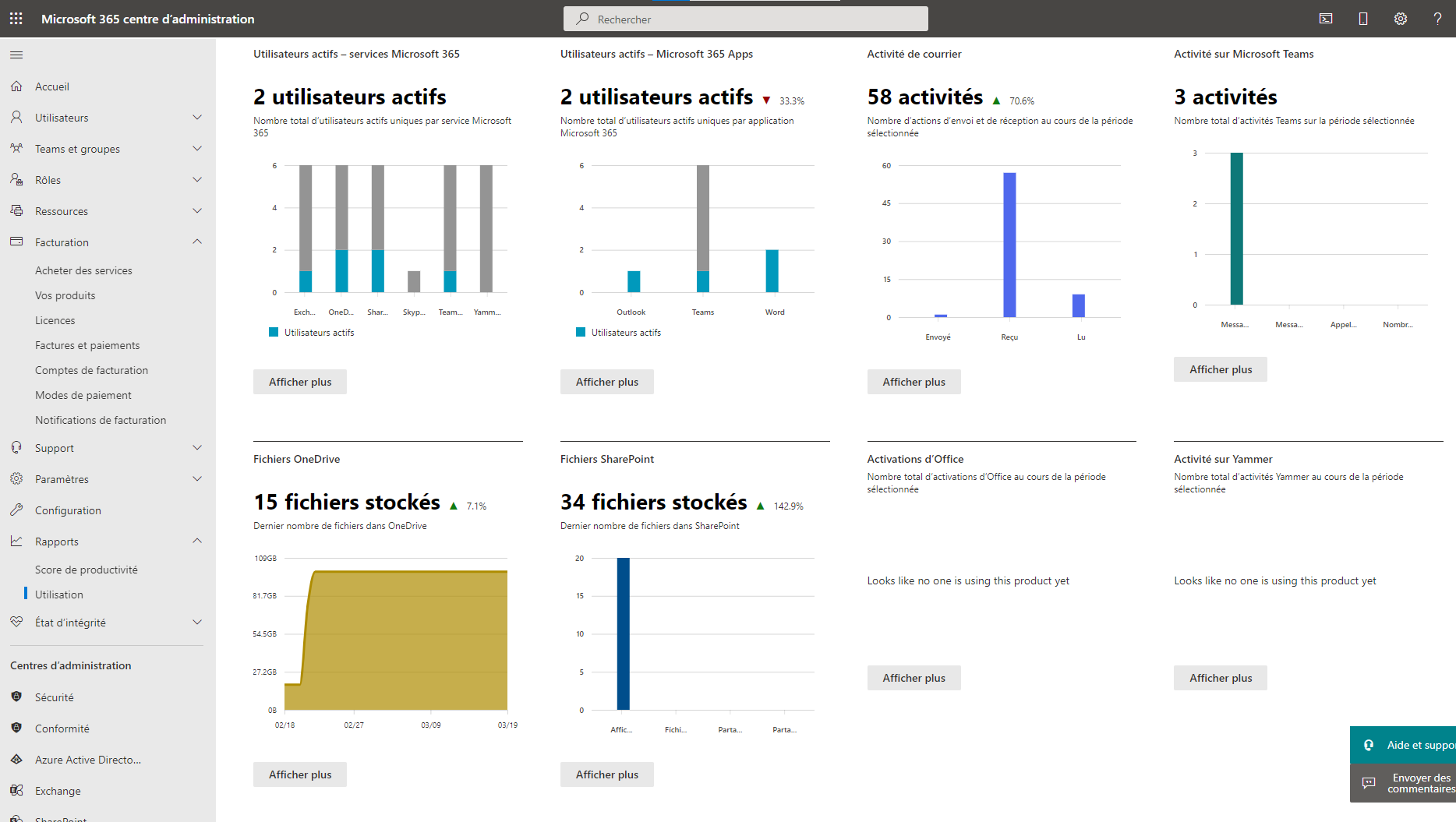Click the Rapports chart icon
The width and height of the screenshot is (1456, 822).
coord(16,542)
